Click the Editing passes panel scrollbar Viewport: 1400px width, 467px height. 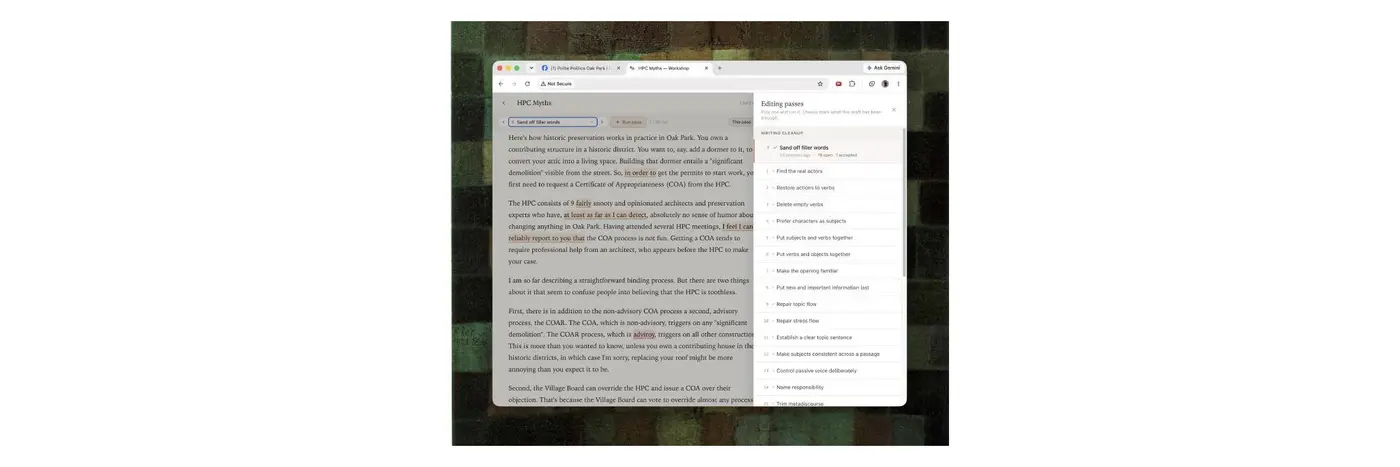tap(904, 200)
